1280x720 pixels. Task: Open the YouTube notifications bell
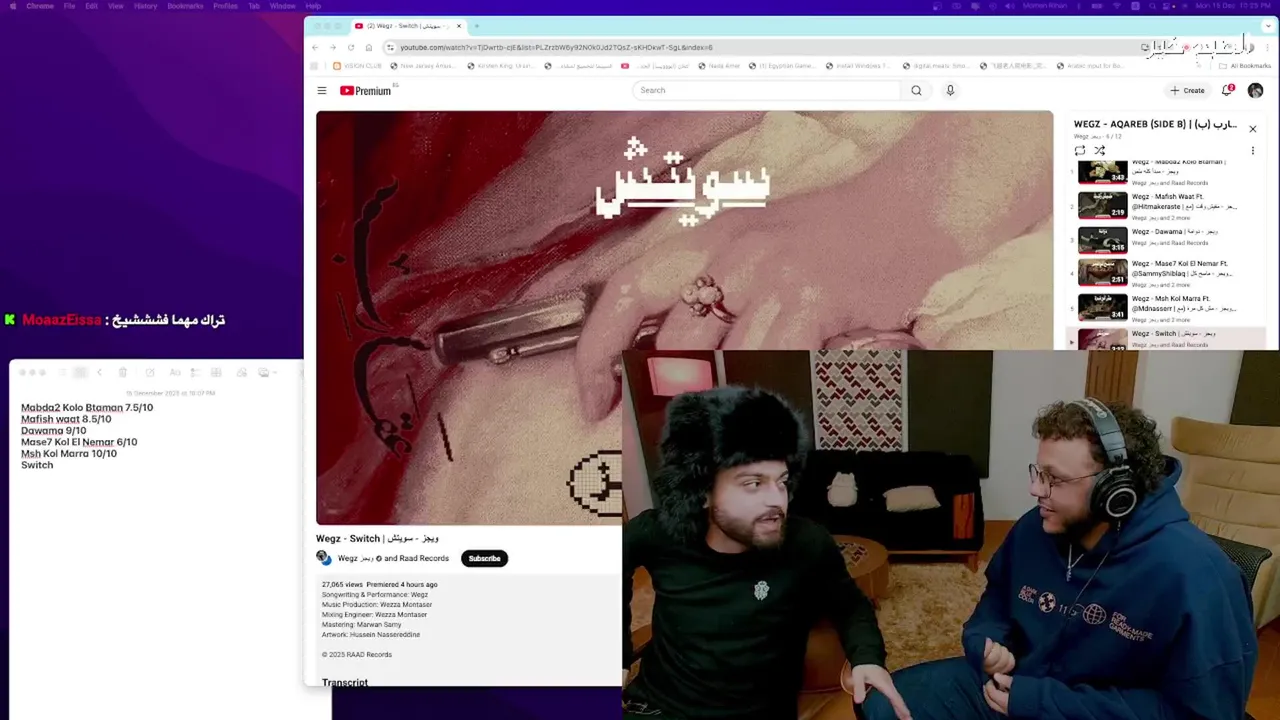(x=1227, y=90)
